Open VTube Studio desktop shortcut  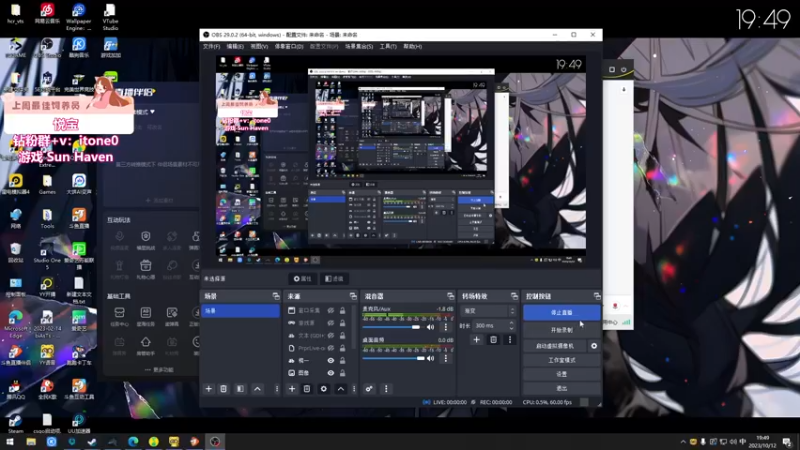pyautogui.click(x=110, y=17)
